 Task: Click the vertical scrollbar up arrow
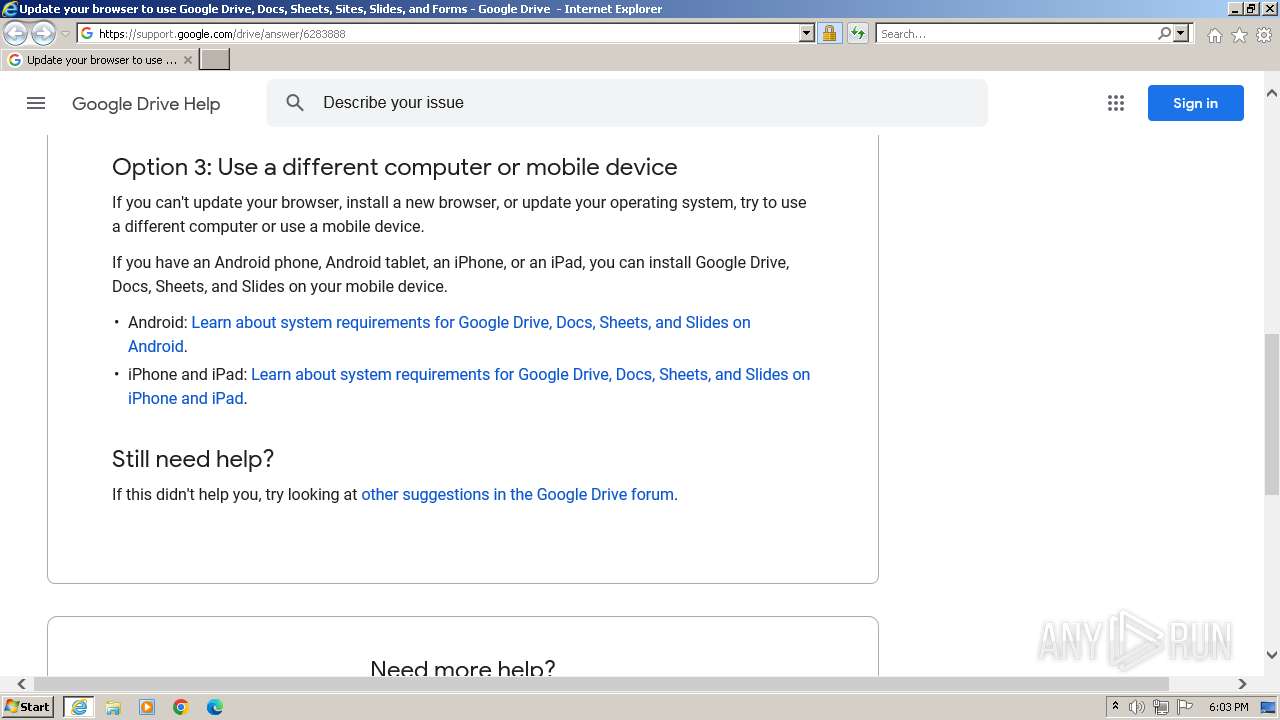point(1272,93)
